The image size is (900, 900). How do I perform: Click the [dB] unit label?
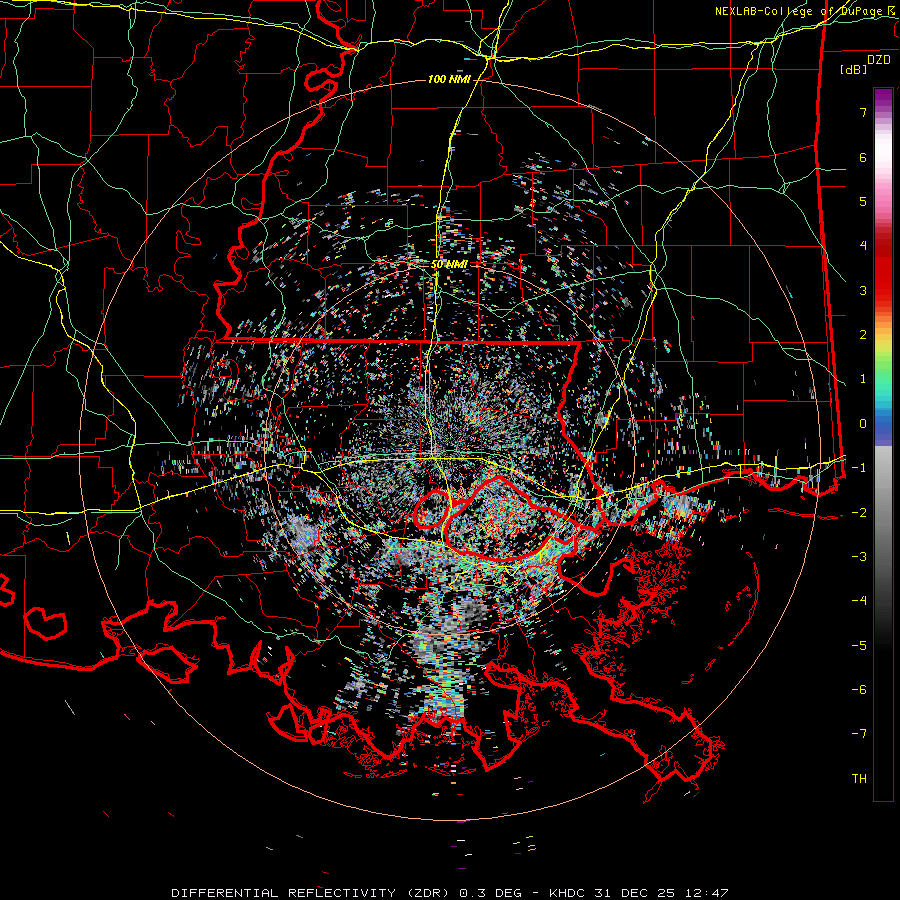pyautogui.click(x=853, y=69)
